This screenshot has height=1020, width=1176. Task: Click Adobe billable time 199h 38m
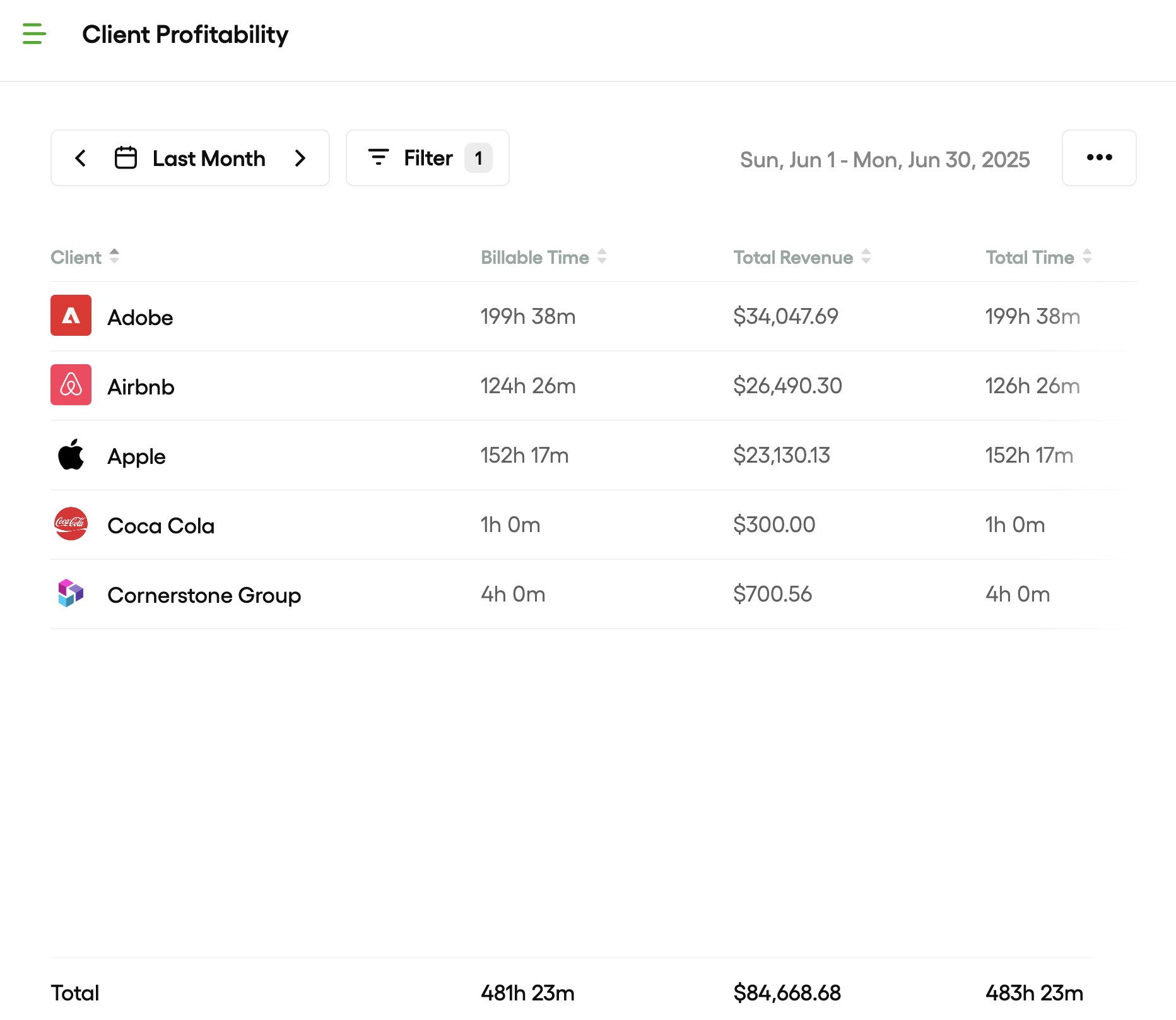tap(528, 316)
